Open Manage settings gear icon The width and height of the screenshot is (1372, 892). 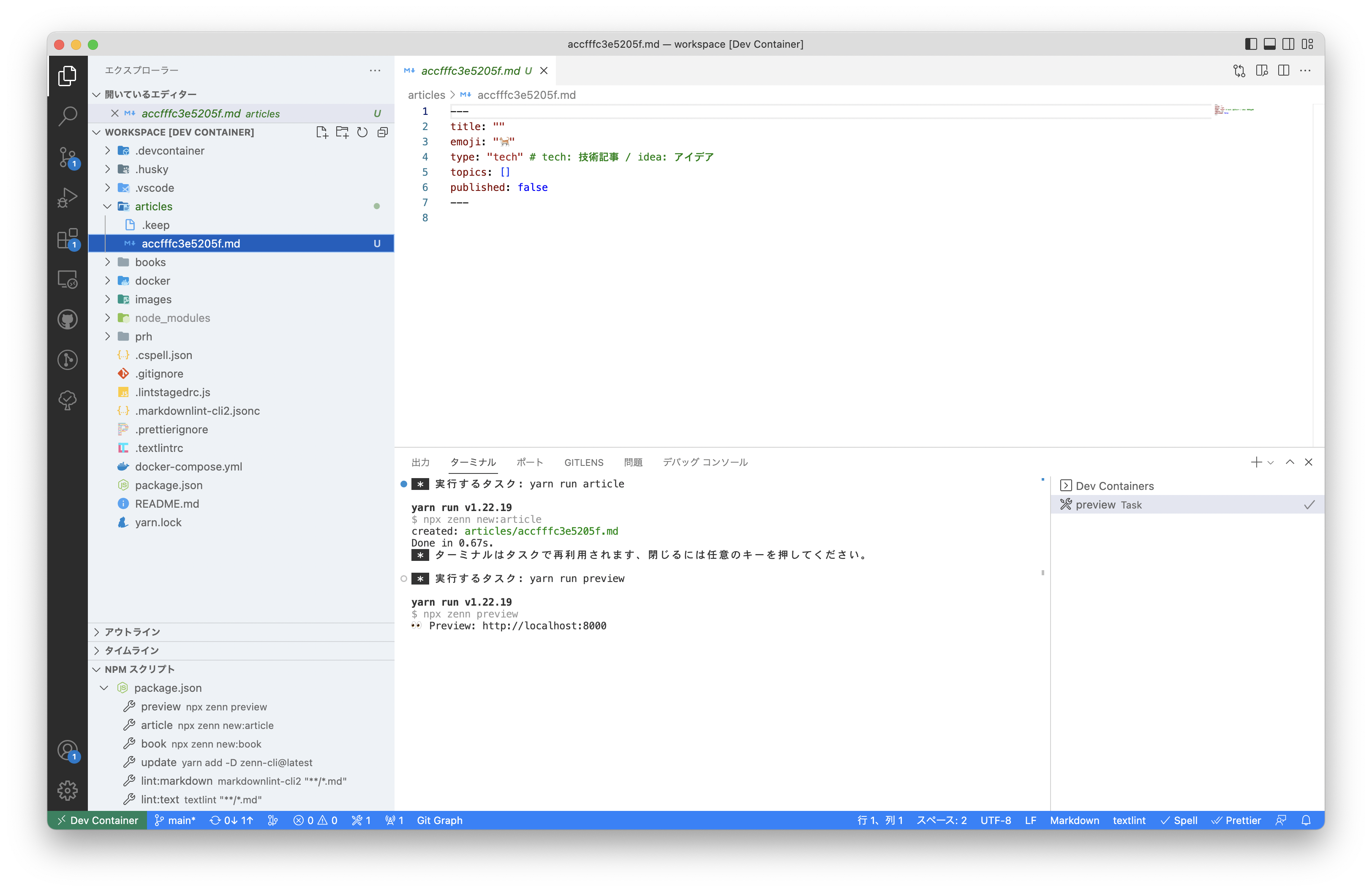(x=68, y=791)
